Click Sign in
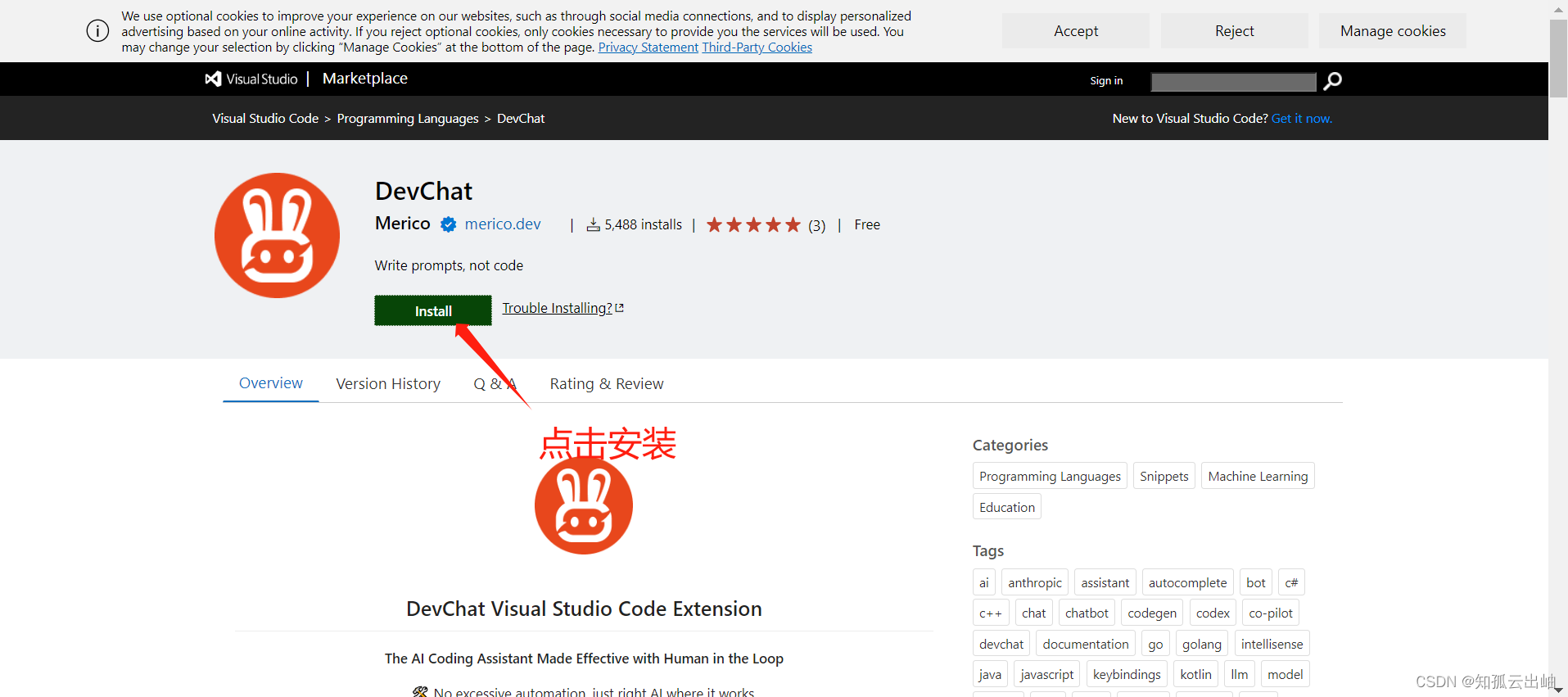 point(1106,80)
